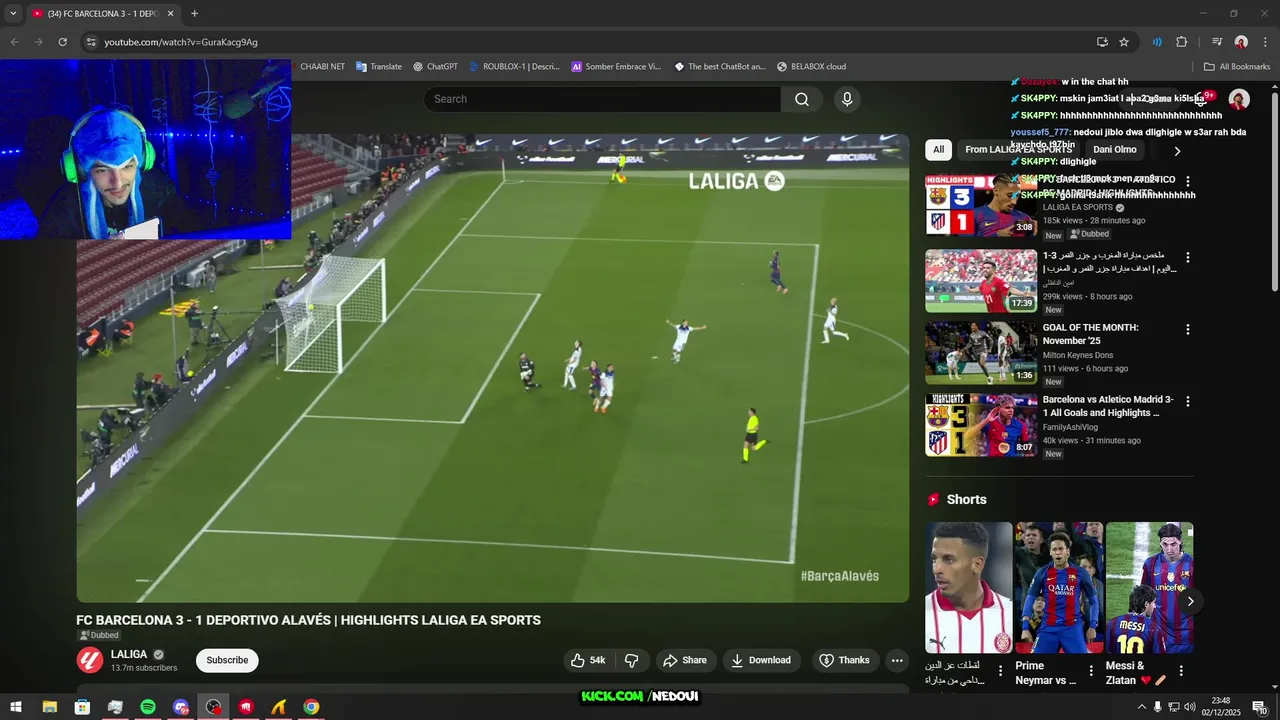The image size is (1280, 720).
Task: Click the address bar URL youtube.com/watch
Action: click(x=181, y=42)
